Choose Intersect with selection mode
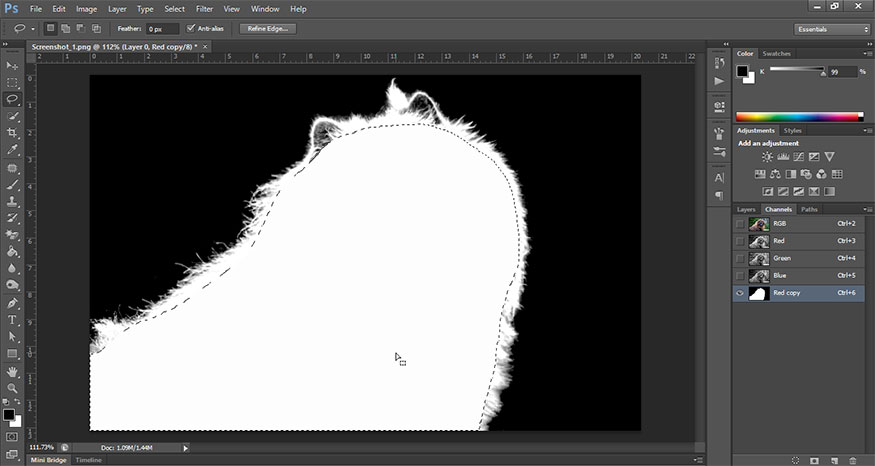Viewport: 875px width, 466px height. (96, 28)
